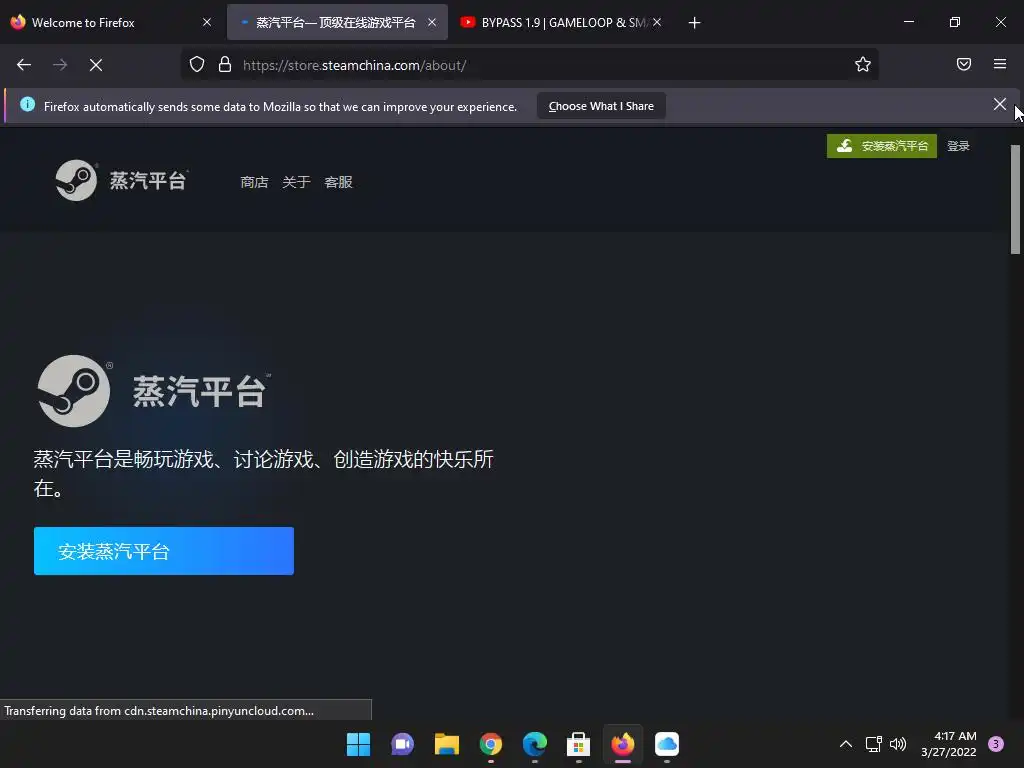The height and width of the screenshot is (768, 1024).
Task: Click the large Steam logo in hero section
Action: point(154,391)
